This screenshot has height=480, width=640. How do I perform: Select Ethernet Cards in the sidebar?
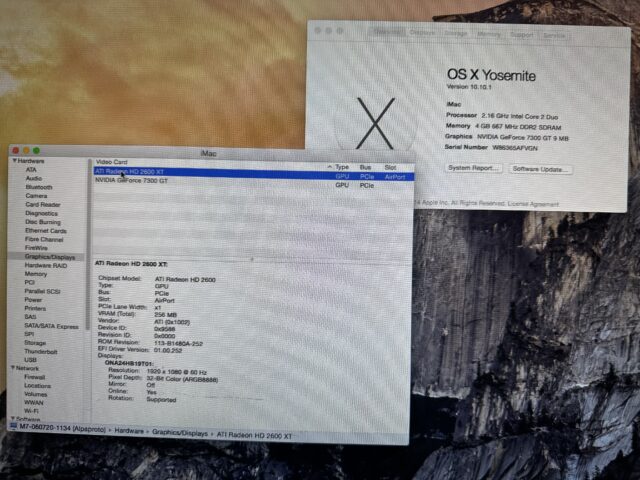[46, 231]
